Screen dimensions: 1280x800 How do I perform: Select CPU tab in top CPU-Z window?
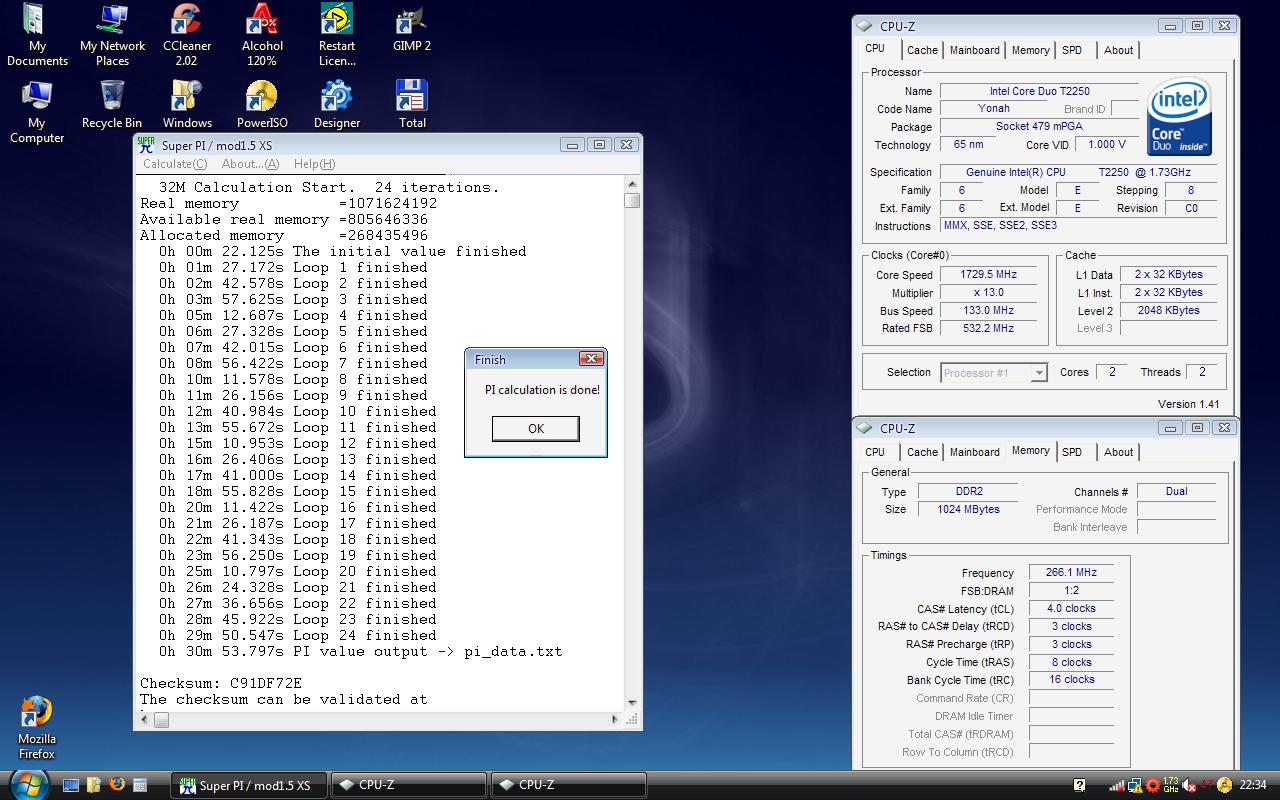[875, 48]
